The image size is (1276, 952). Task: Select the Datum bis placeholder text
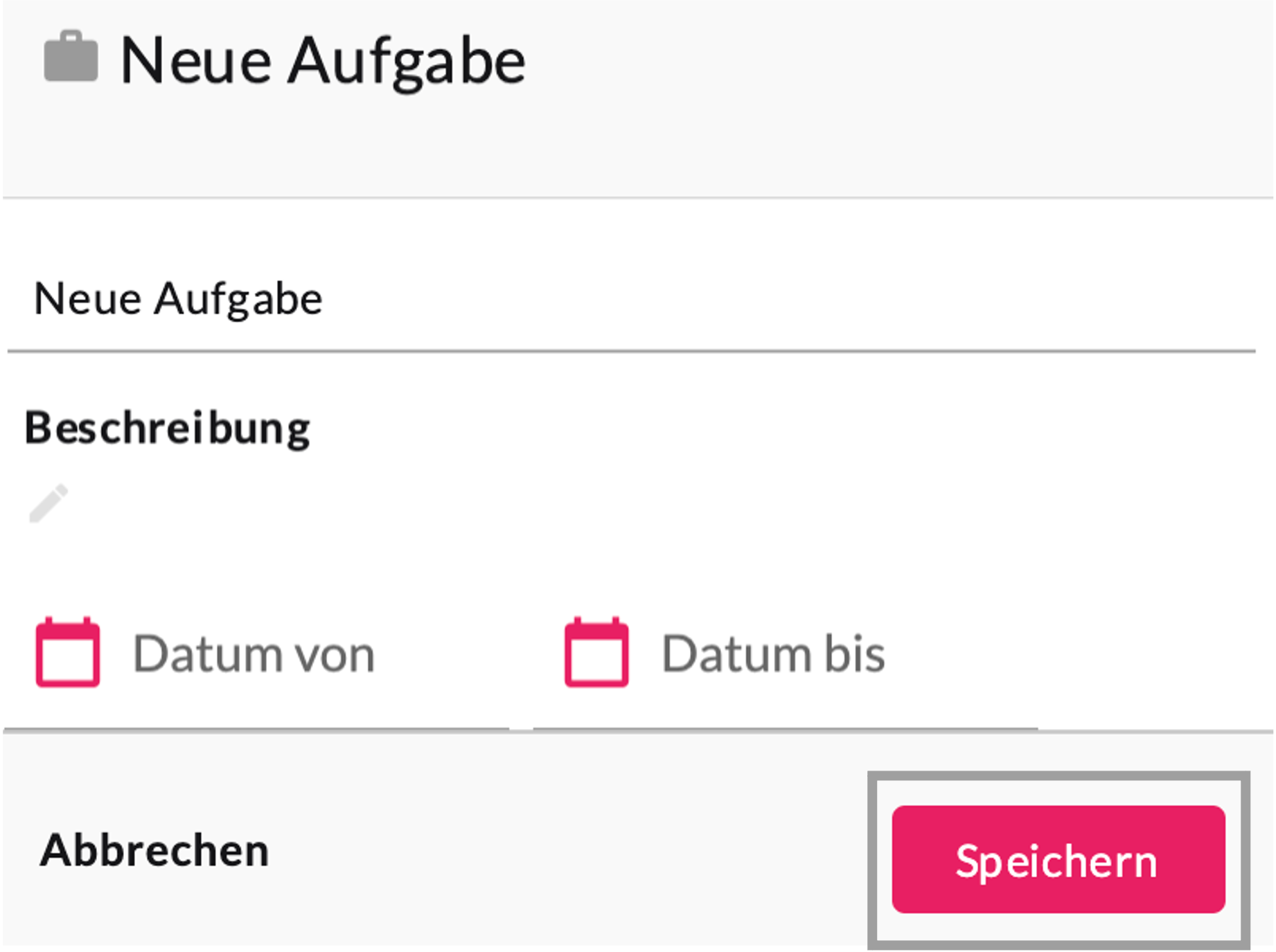[x=773, y=654]
